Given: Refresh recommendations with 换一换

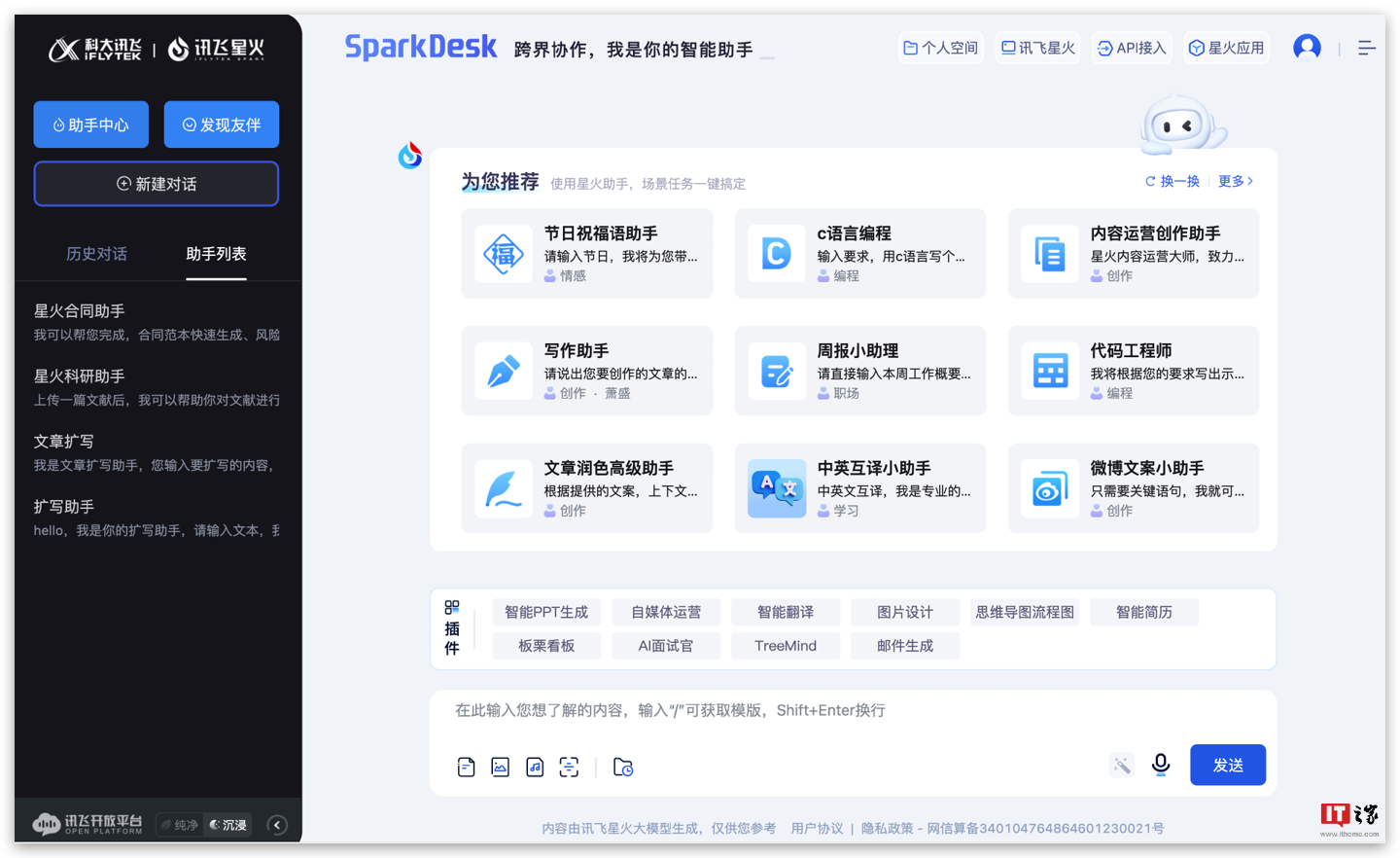Looking at the screenshot, I should click(x=1172, y=181).
